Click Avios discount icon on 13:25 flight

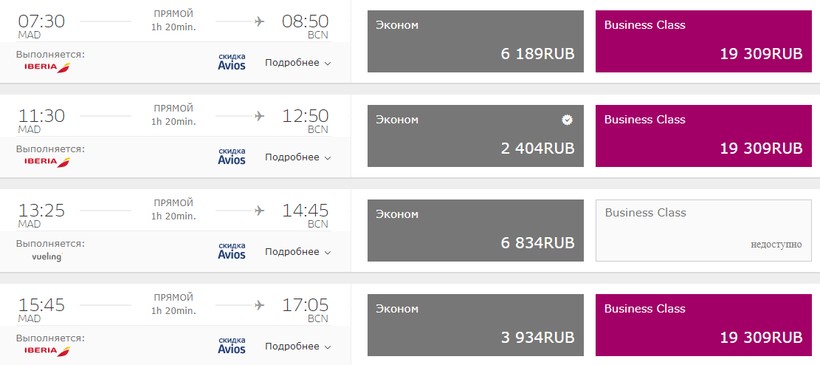coord(232,251)
